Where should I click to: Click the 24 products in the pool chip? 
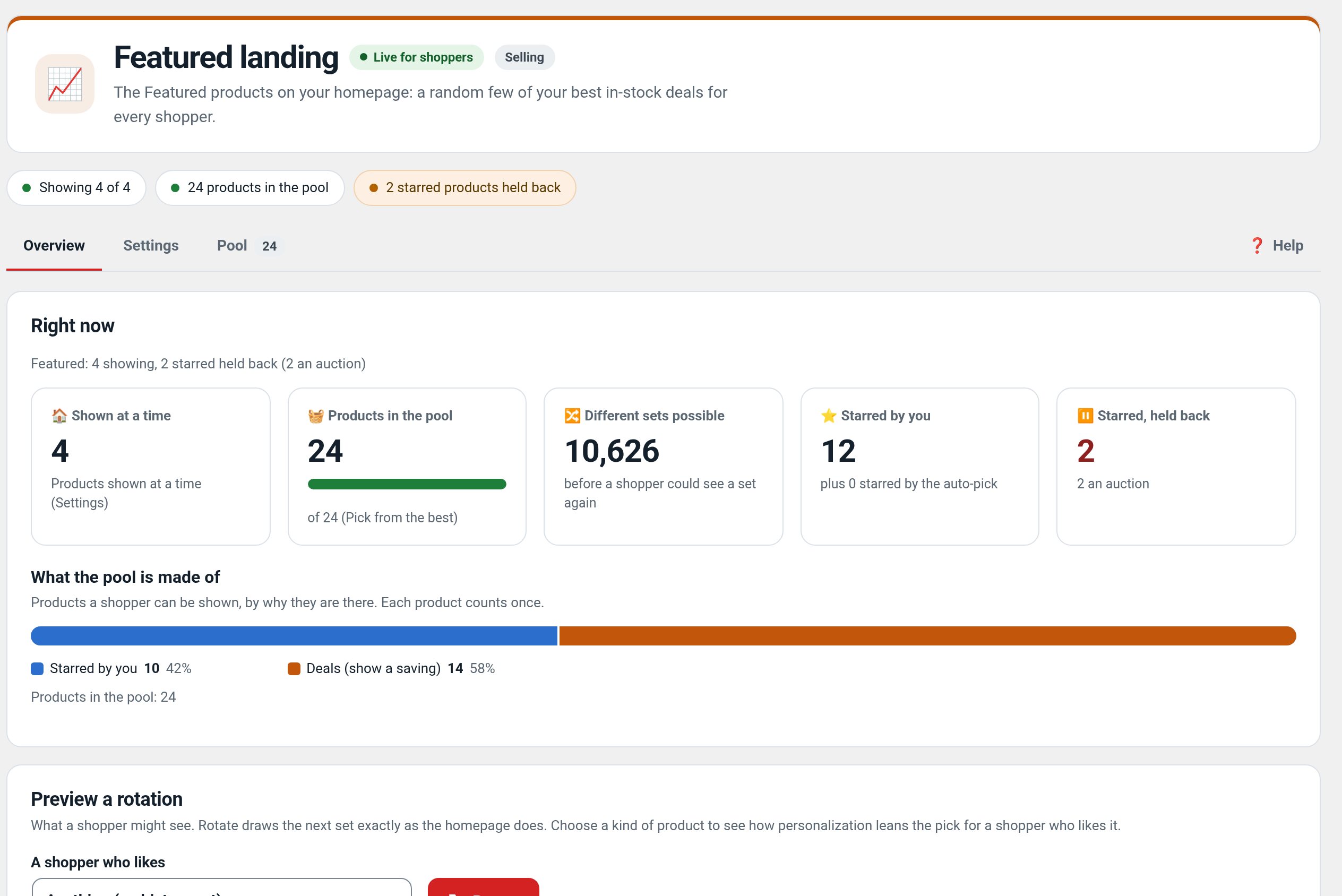point(250,187)
